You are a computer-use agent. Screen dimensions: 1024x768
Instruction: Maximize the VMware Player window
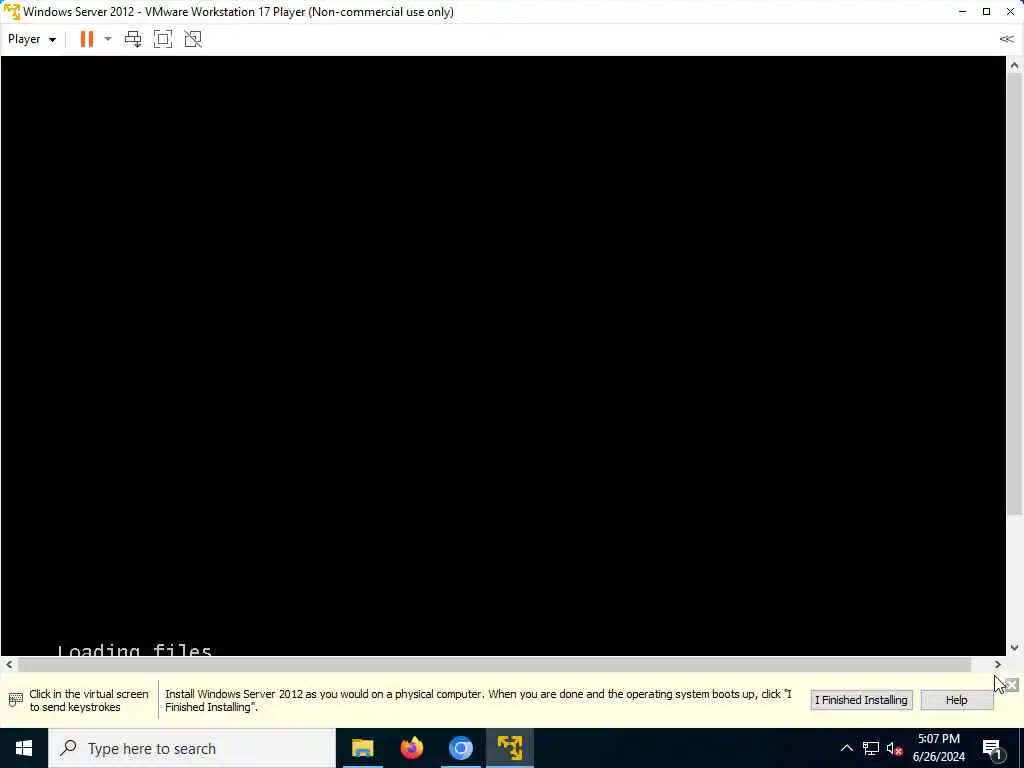(986, 12)
